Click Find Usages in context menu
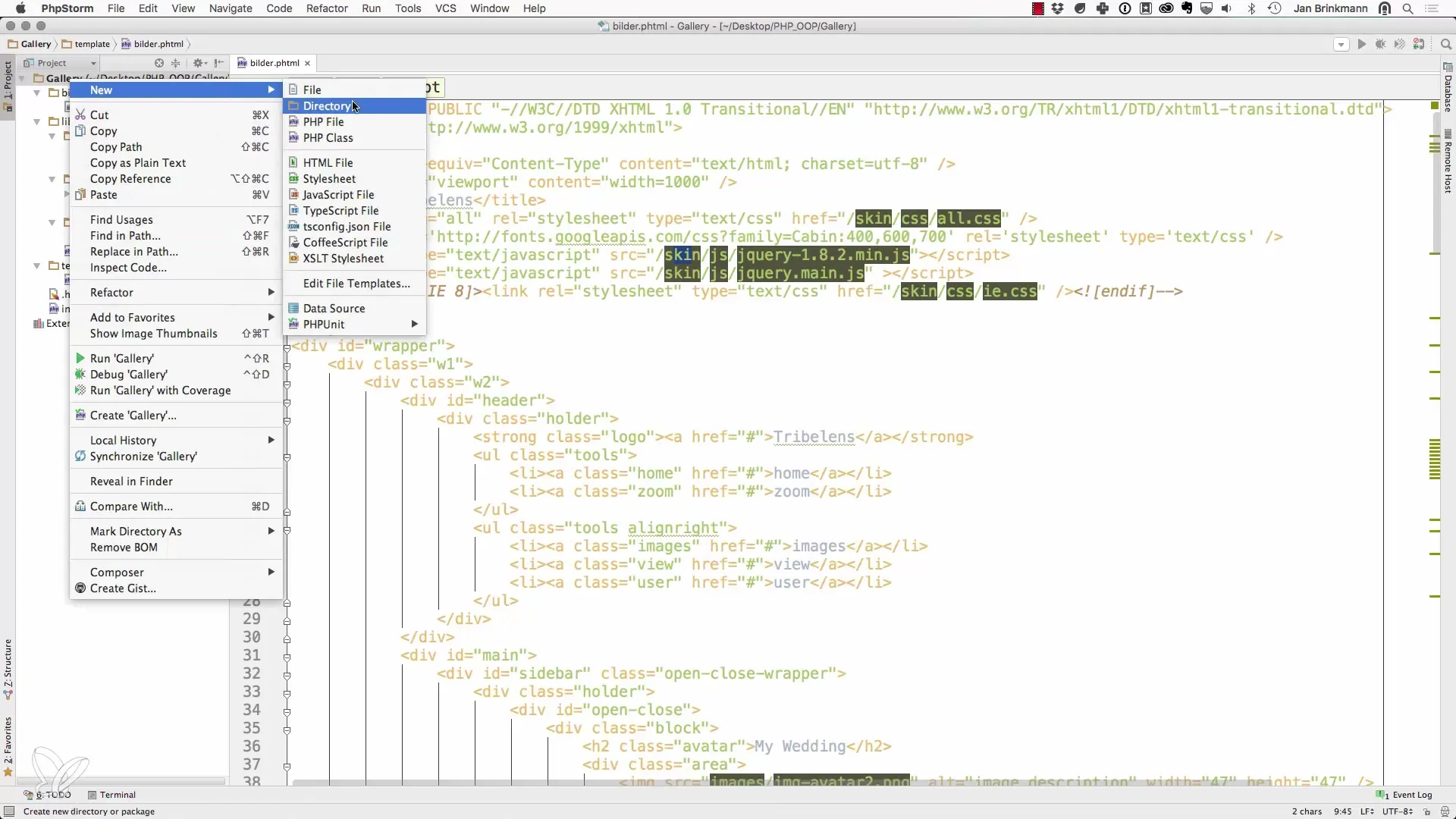The height and width of the screenshot is (819, 1456). 176,220
